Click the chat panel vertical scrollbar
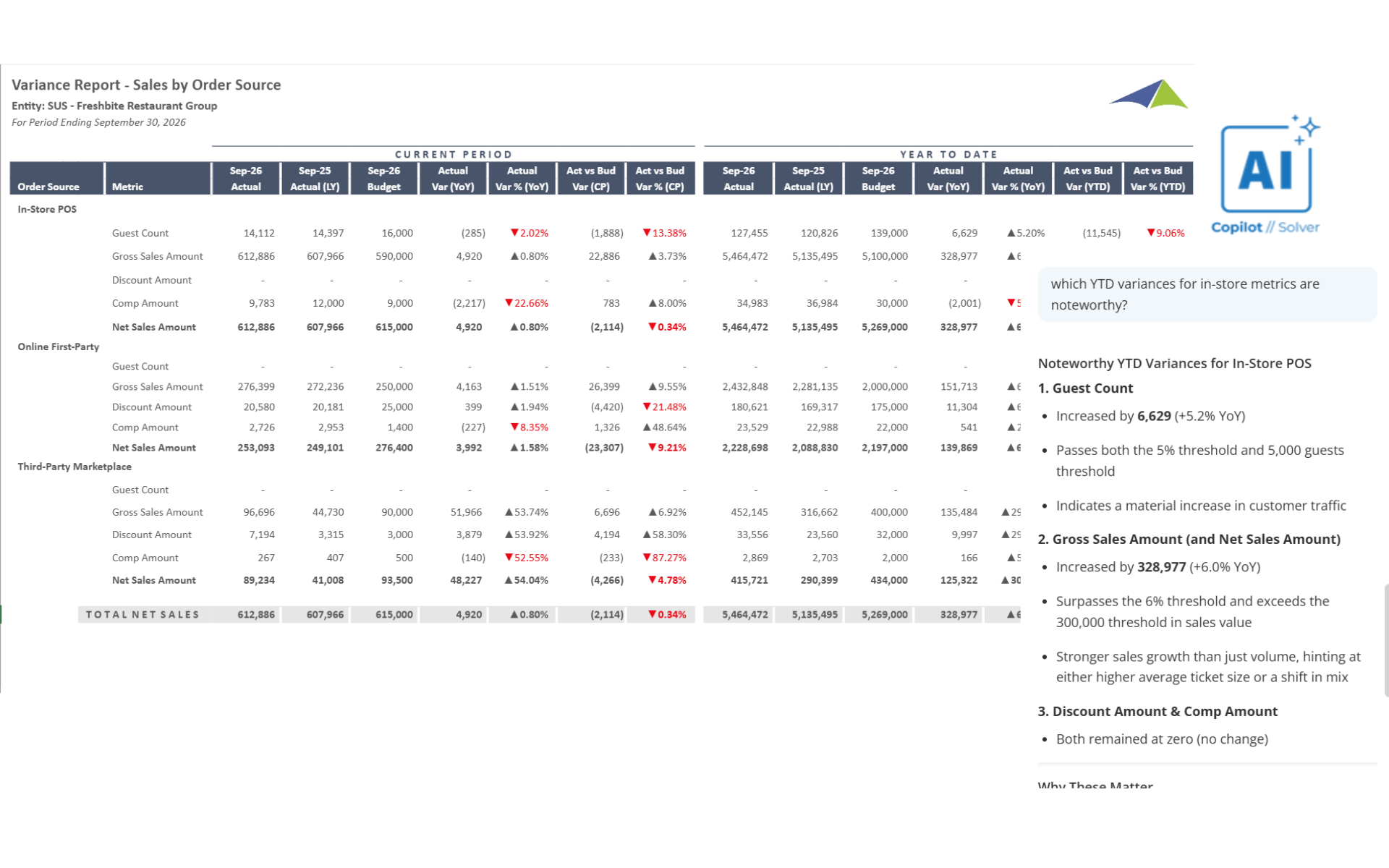This screenshot has height=868, width=1389. pos(1385,640)
